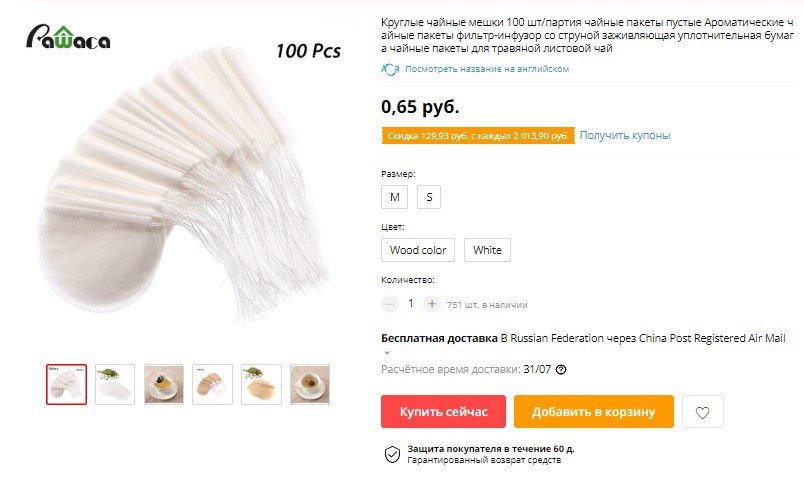Open Посмотреть название на английском link
Image resolution: width=804 pixels, height=477 pixels.
coord(487,69)
